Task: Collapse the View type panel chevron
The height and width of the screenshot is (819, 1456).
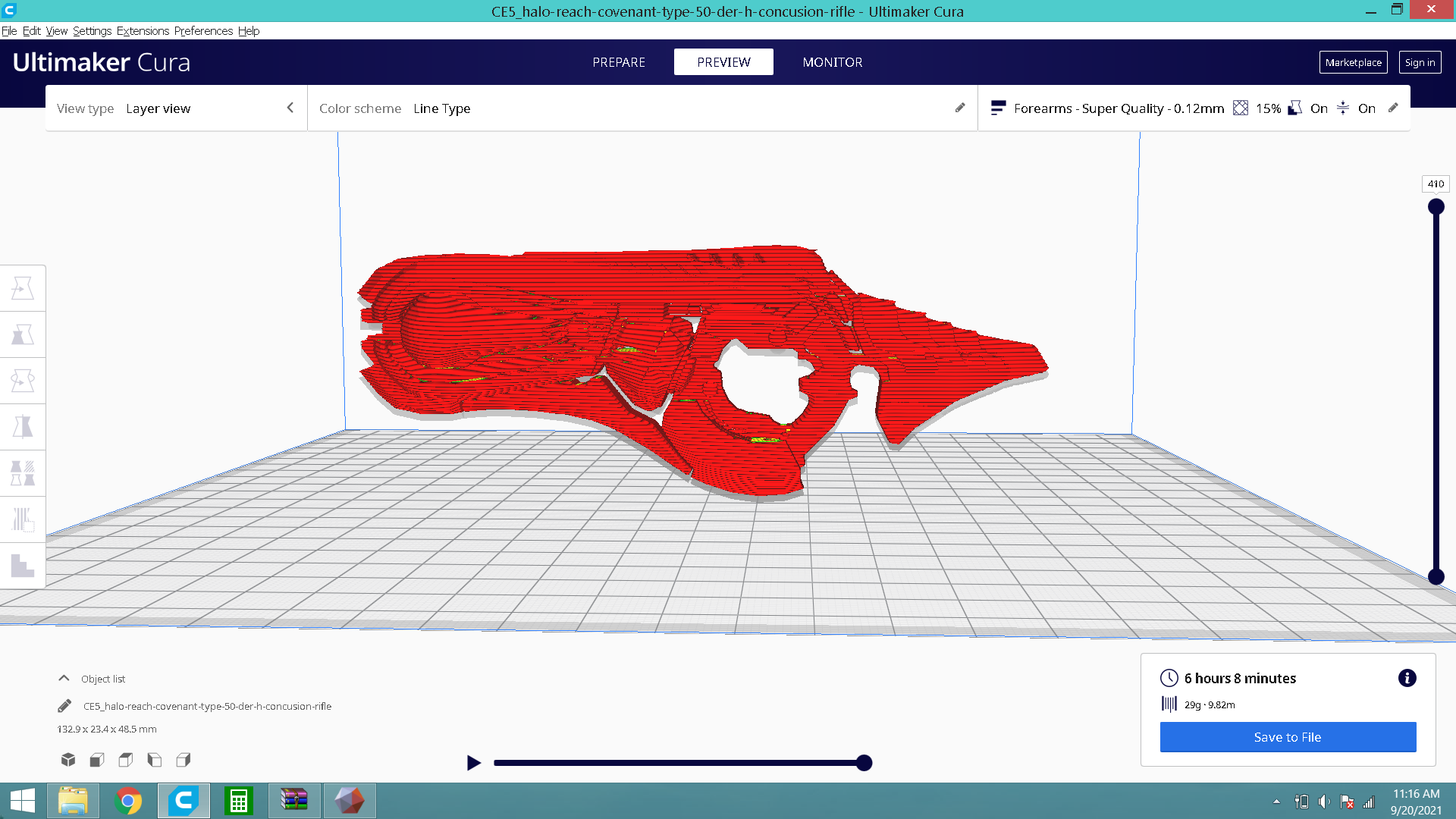Action: coord(290,108)
